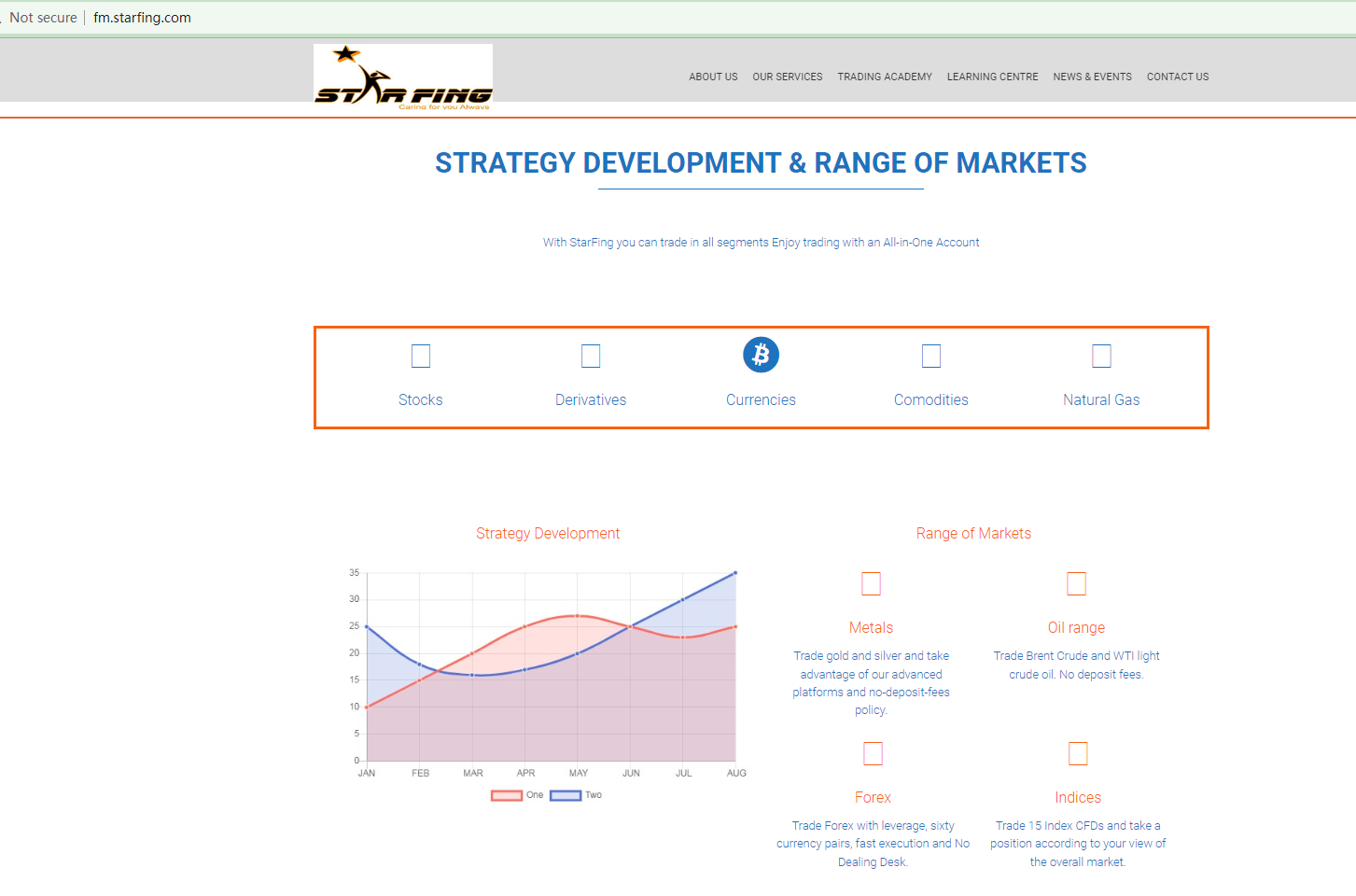Choose the Comodities label
1356x896 pixels.
(931, 399)
